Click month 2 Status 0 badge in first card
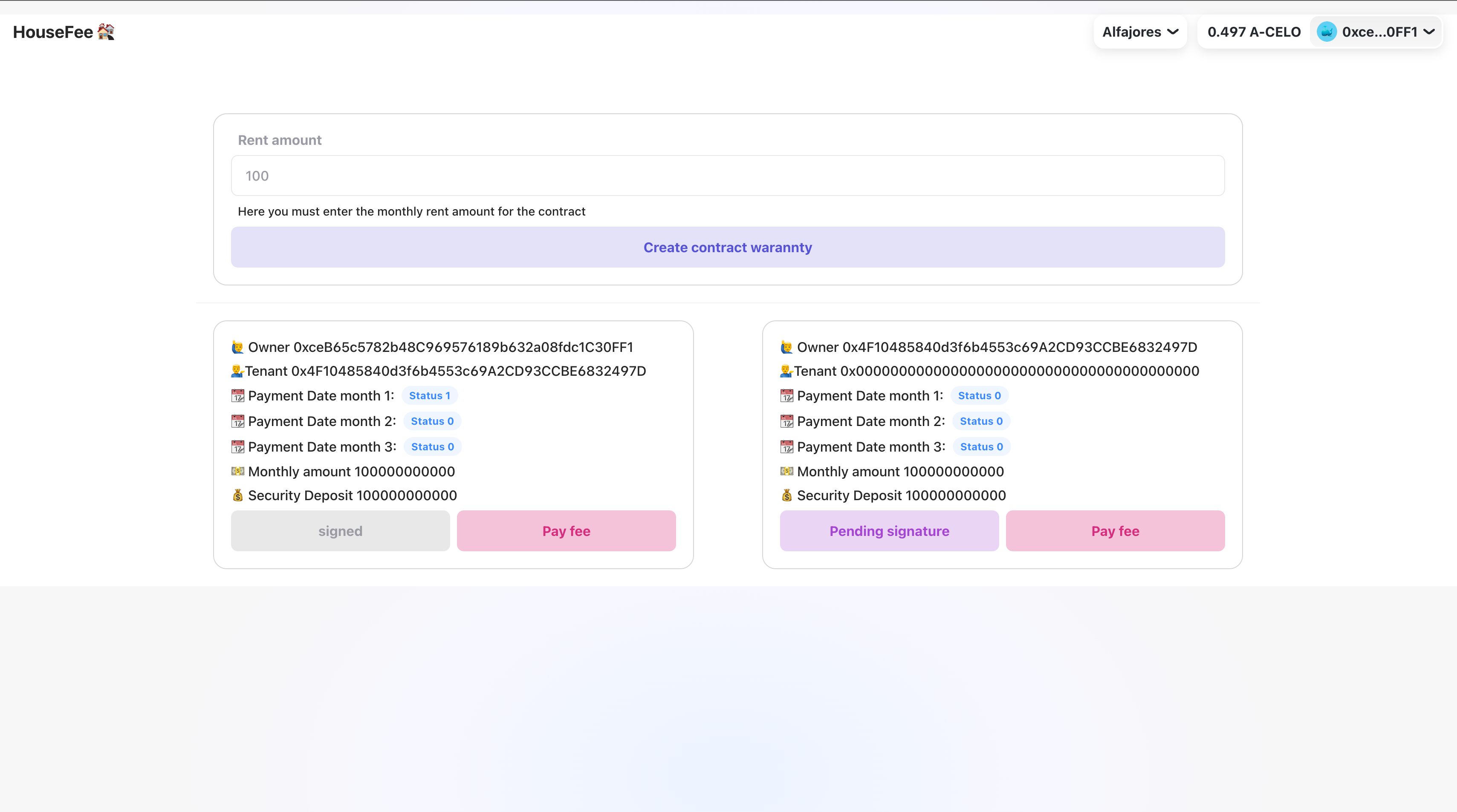 click(432, 421)
